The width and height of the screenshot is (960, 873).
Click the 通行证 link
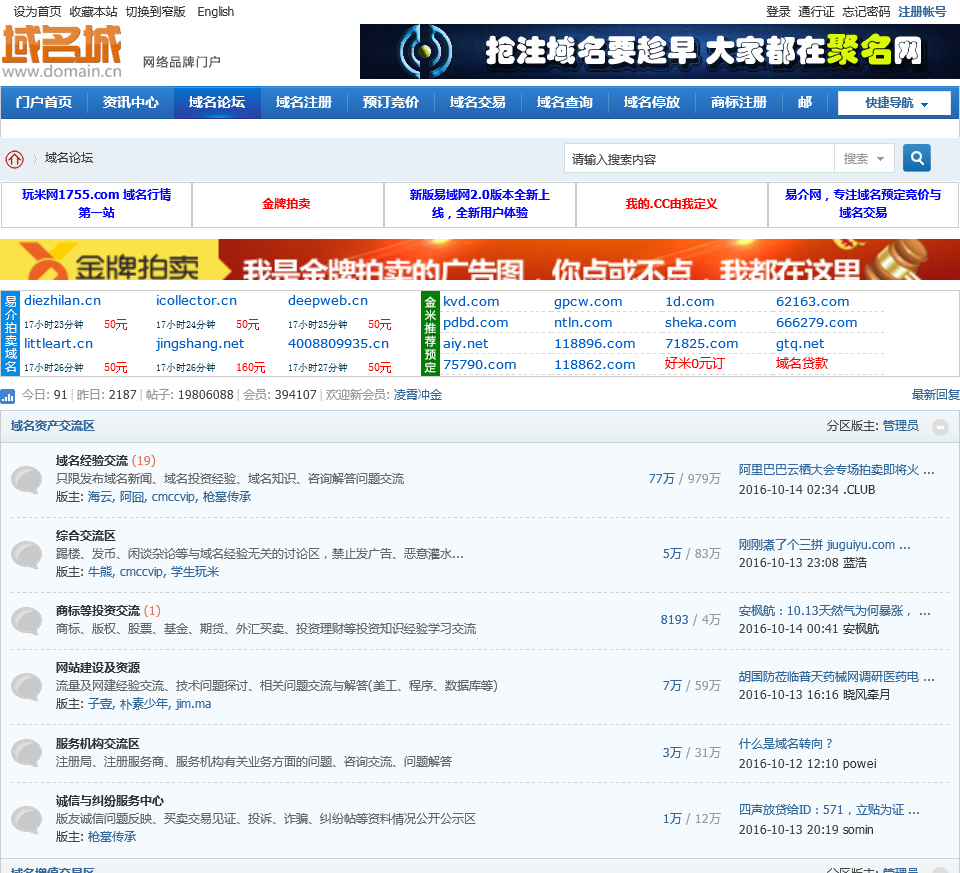(x=816, y=12)
